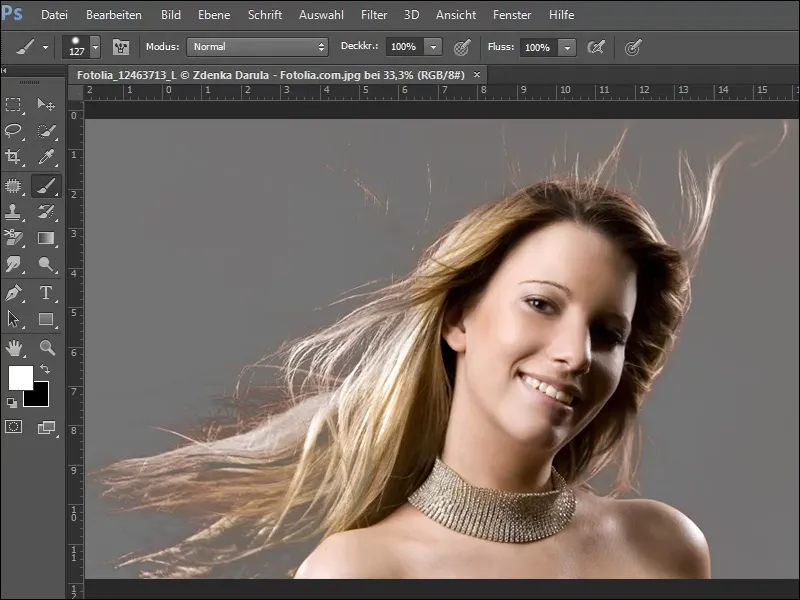Open the Datei menu
The image size is (800, 600).
click(54, 15)
